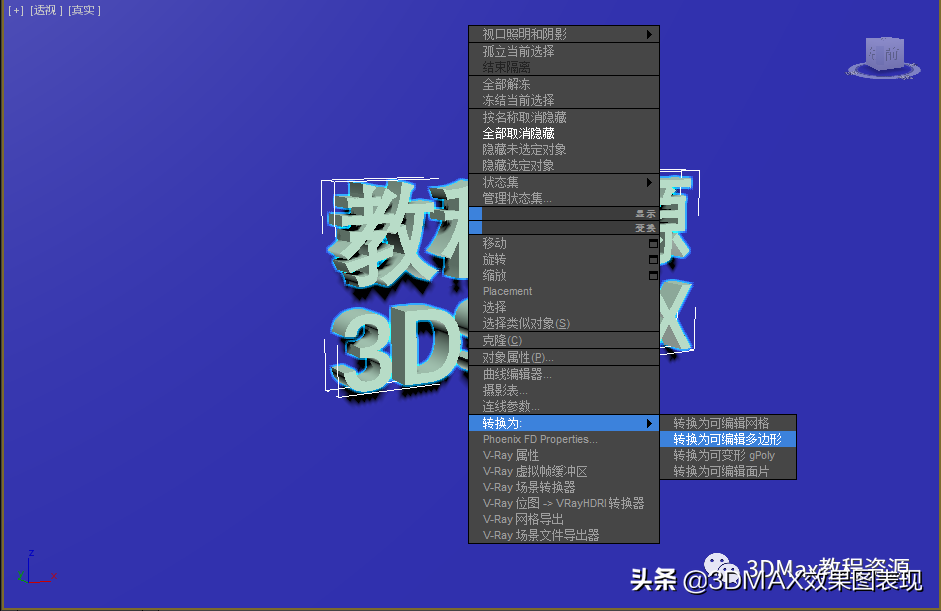Launch V-Ray 场景转换器
The height and width of the screenshot is (611, 941).
pos(564,487)
